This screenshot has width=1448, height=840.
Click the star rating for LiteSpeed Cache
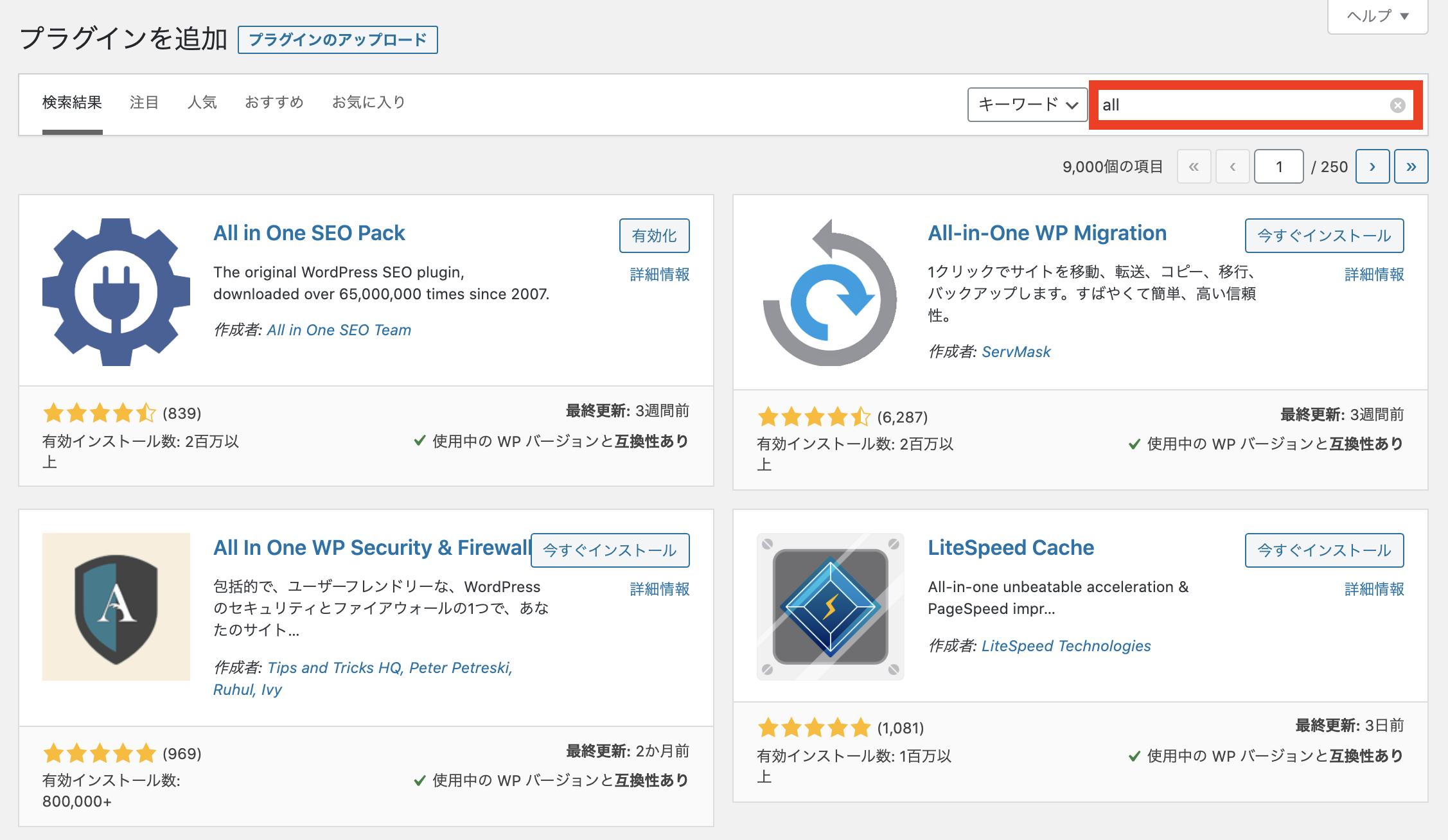[814, 728]
